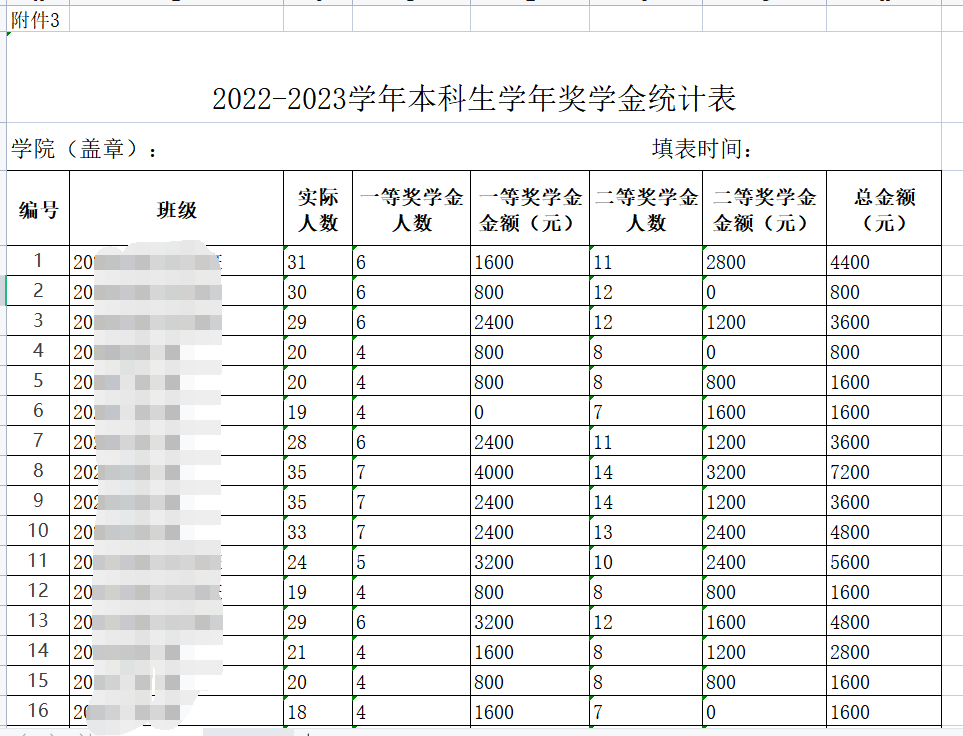Click the title 2022-2023学年本科生学年奖学金统计表
This screenshot has width=963, height=736.
(474, 99)
